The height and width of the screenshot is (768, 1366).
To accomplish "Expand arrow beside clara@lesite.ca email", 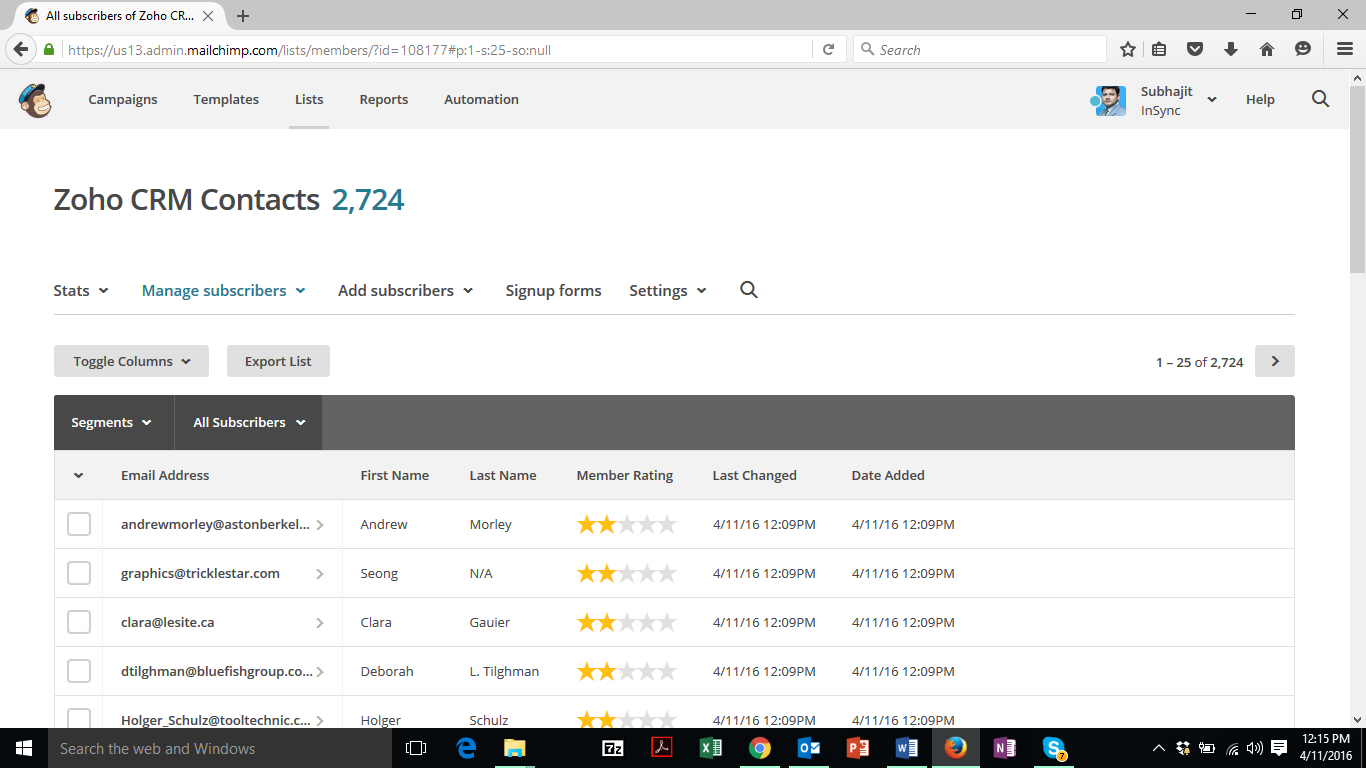I will [x=320, y=622].
